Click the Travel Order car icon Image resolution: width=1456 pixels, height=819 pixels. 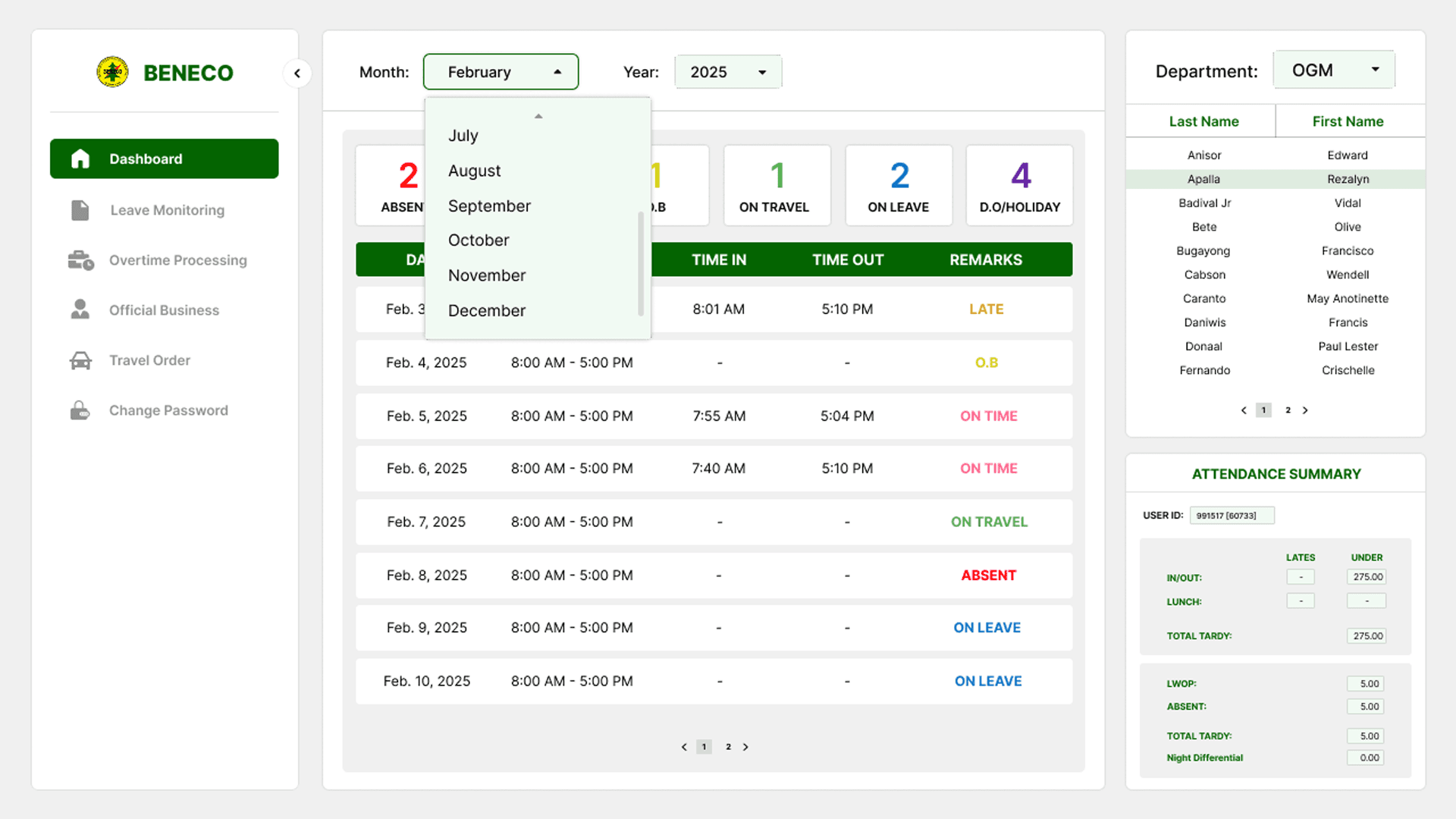80,360
